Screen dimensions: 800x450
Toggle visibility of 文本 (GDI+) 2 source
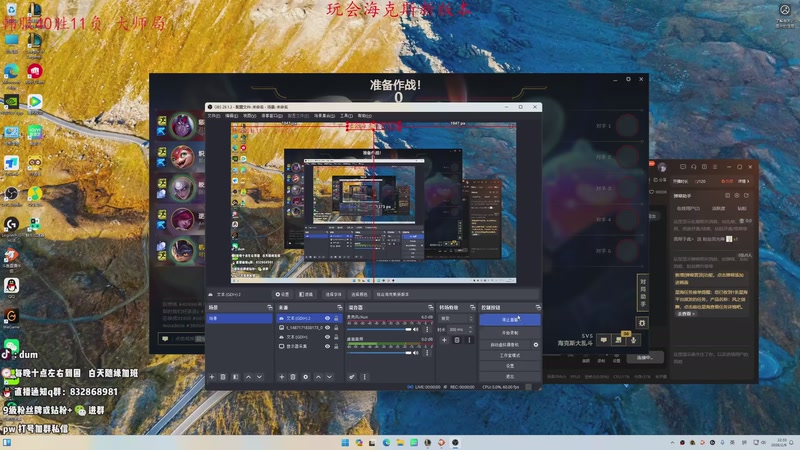(327, 318)
